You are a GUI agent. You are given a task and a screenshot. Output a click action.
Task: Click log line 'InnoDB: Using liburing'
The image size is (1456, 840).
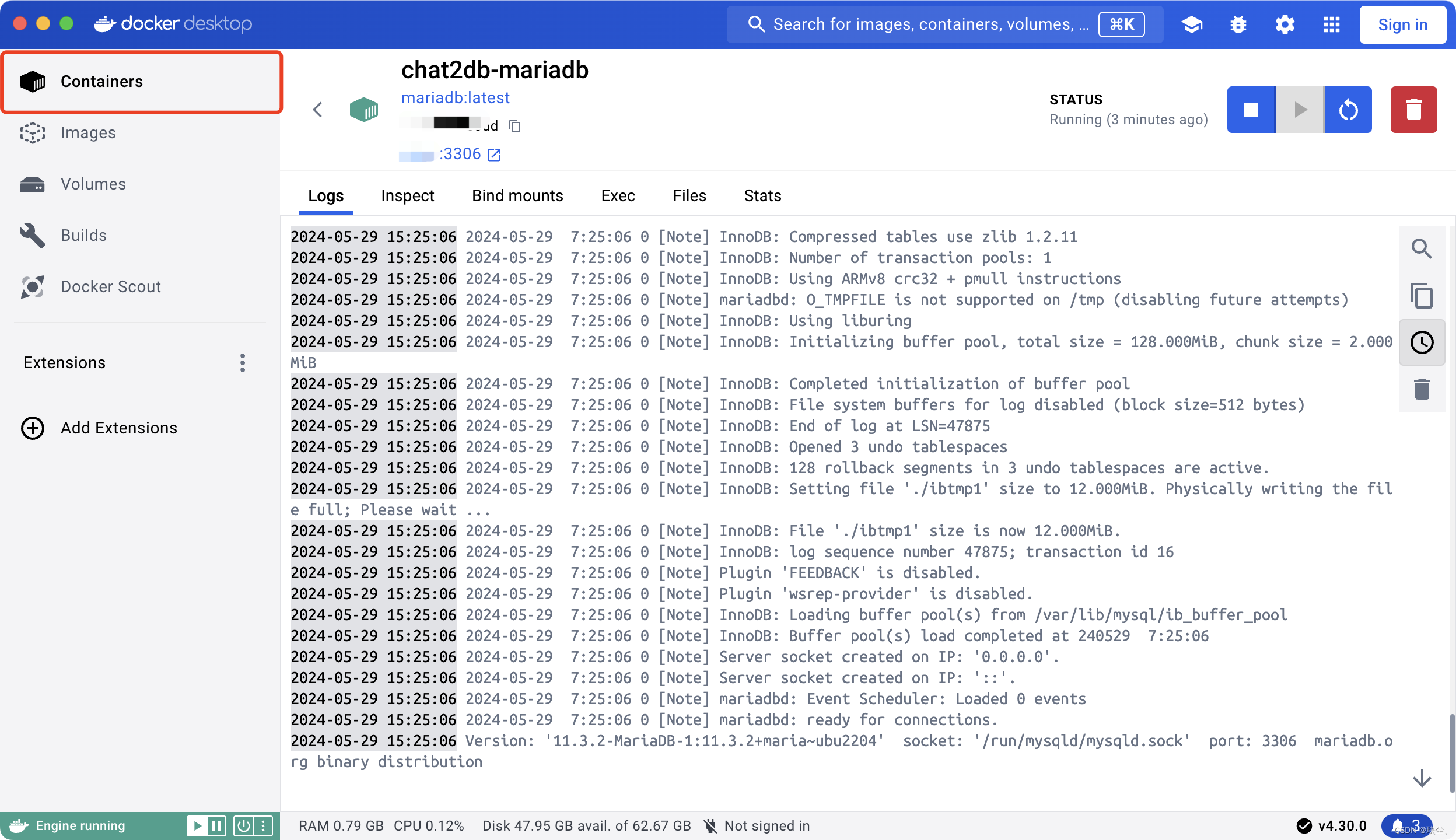click(815, 321)
